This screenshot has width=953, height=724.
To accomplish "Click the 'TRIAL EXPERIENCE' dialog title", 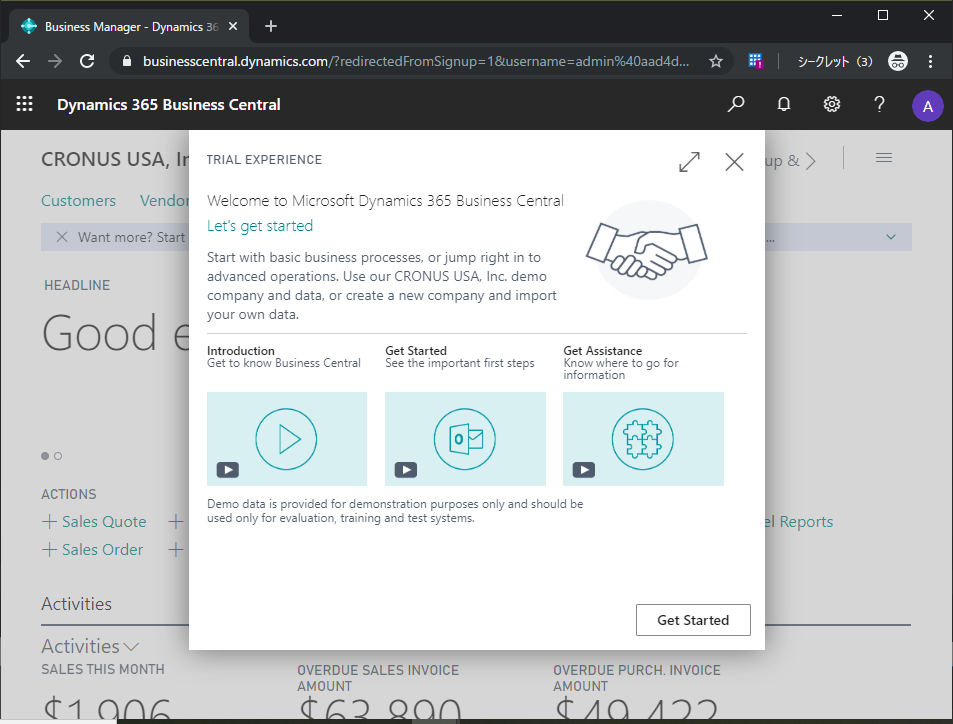I will [x=264, y=160].
